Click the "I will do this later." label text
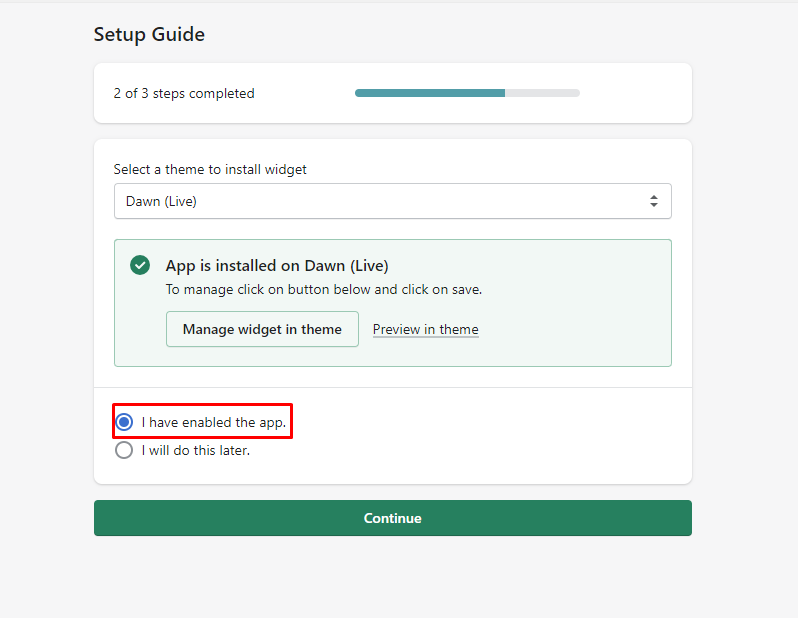This screenshot has width=798, height=618. pyautogui.click(x=195, y=450)
